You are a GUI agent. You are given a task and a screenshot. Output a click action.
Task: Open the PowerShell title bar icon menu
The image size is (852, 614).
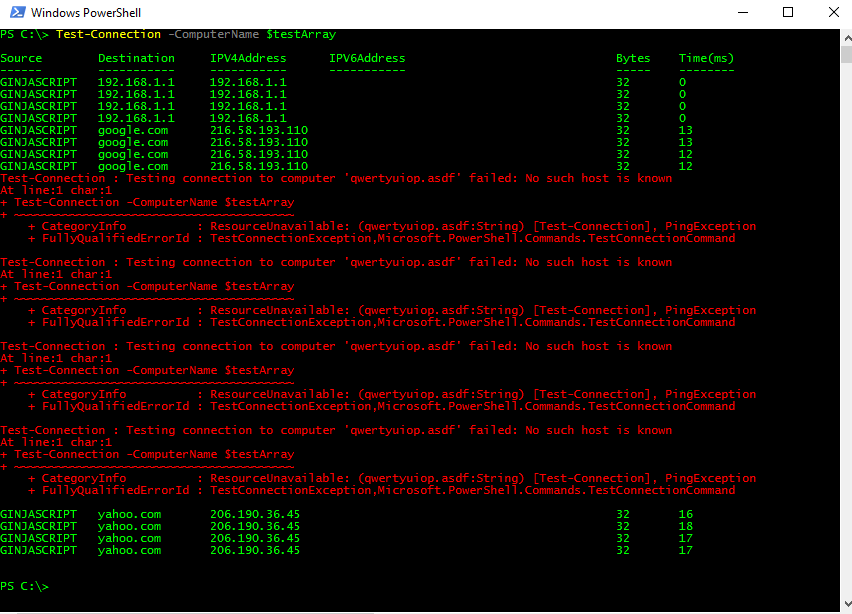point(16,13)
